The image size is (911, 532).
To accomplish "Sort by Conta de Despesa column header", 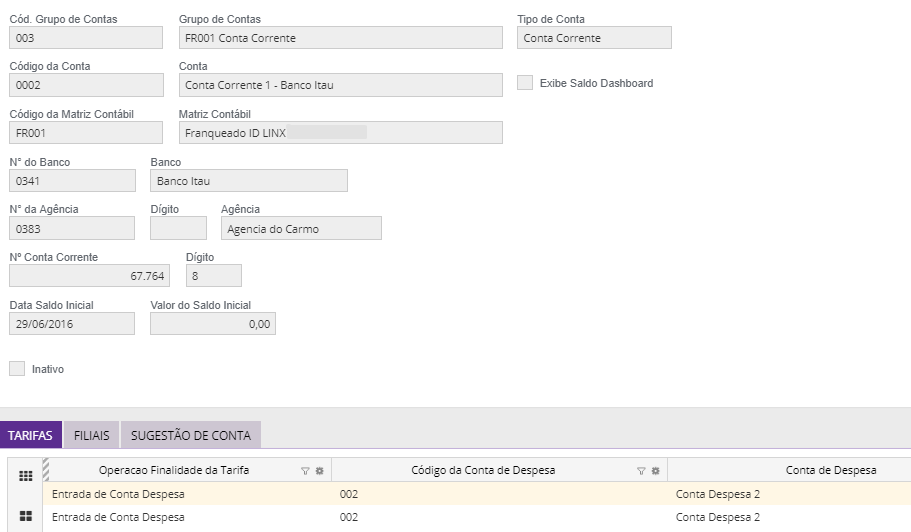I will 830,470.
